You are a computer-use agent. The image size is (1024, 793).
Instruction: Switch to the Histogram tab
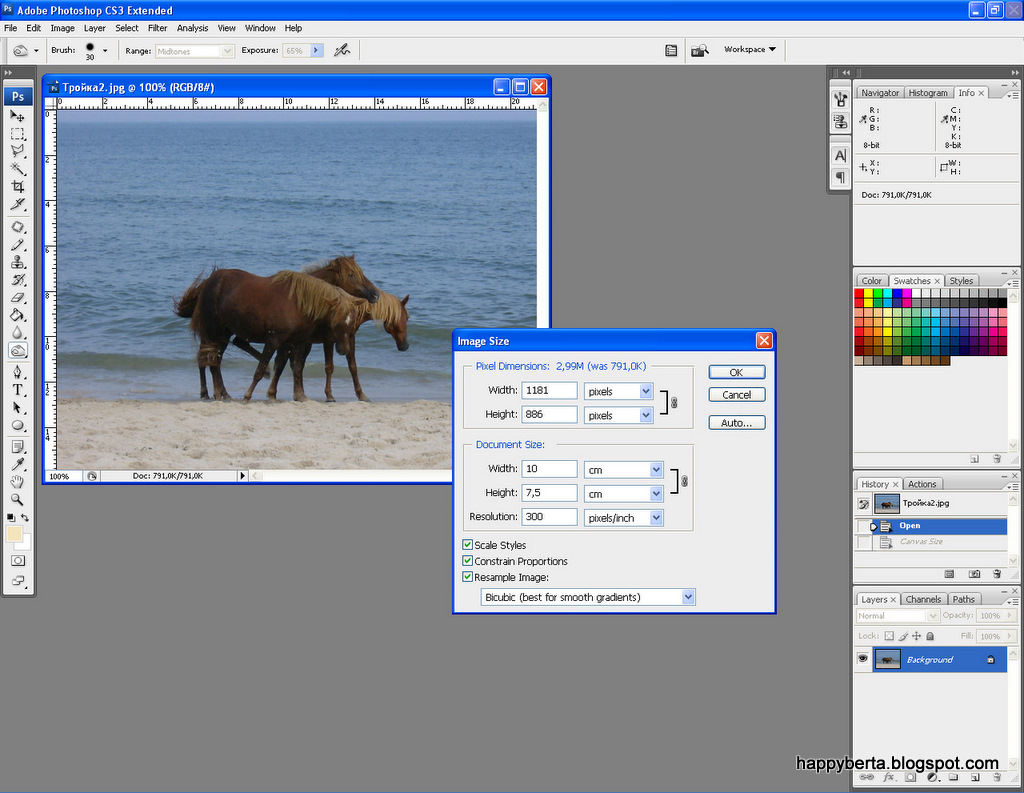coord(928,93)
